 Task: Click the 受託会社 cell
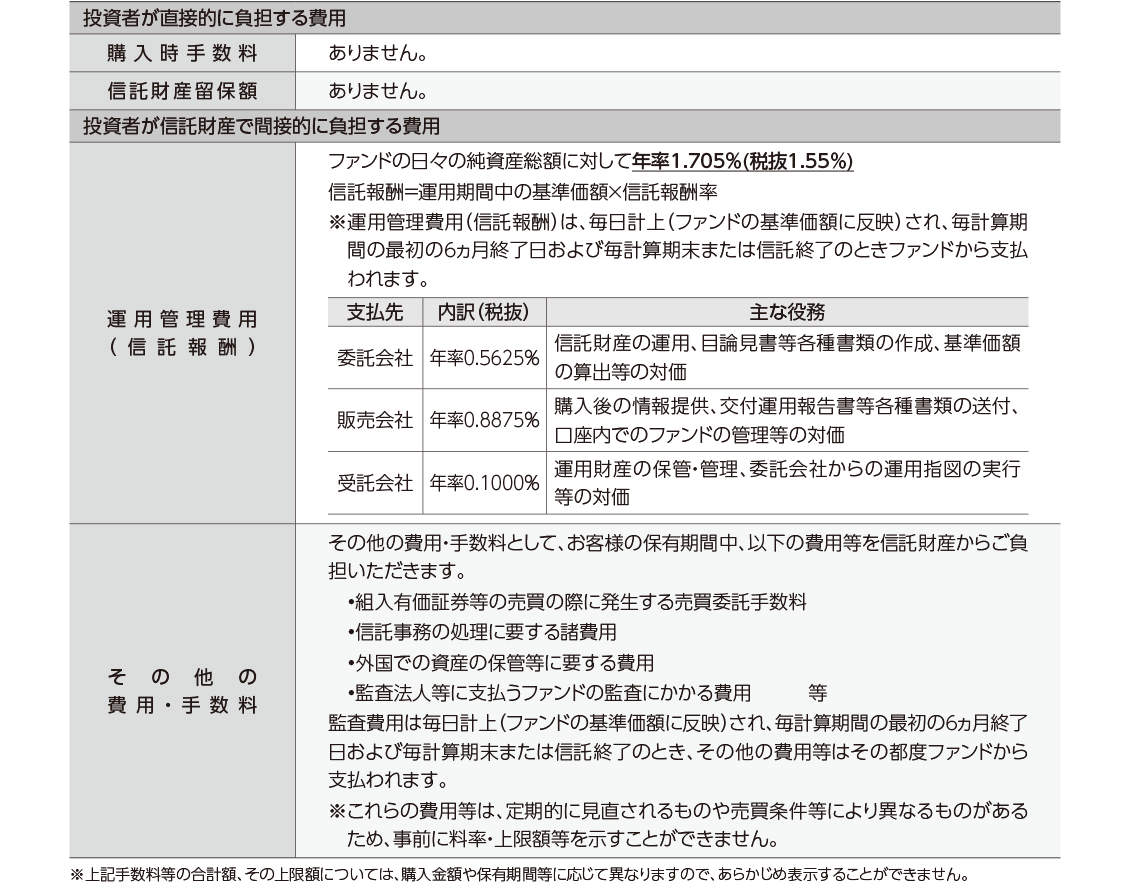375,483
